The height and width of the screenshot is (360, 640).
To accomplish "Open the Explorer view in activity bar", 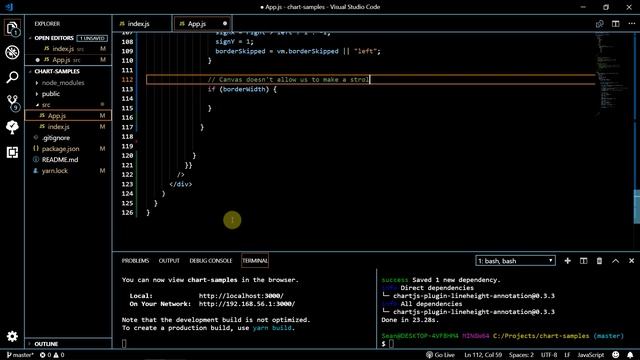I will [12, 28].
